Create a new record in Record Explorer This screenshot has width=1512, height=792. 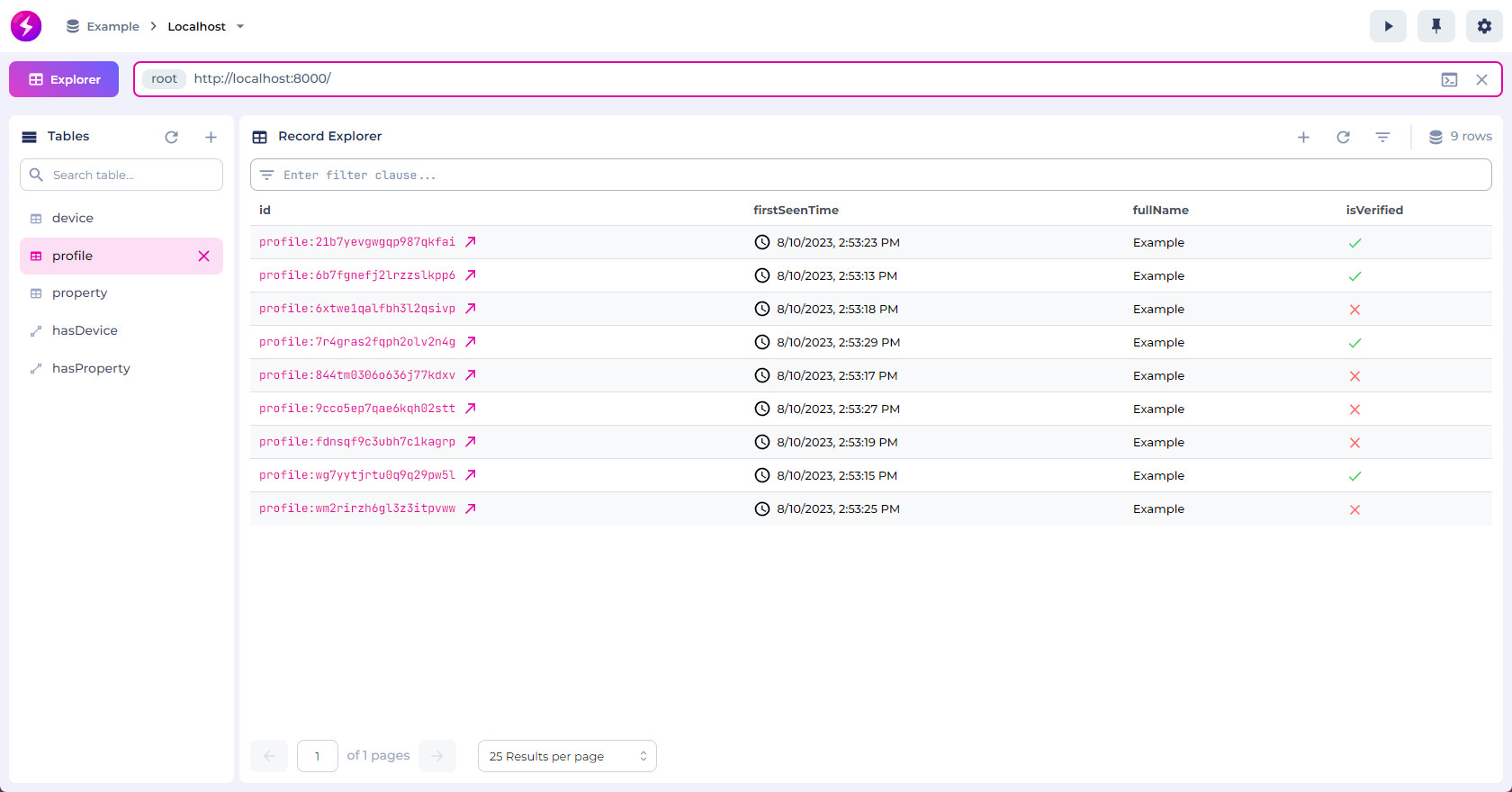1303,137
